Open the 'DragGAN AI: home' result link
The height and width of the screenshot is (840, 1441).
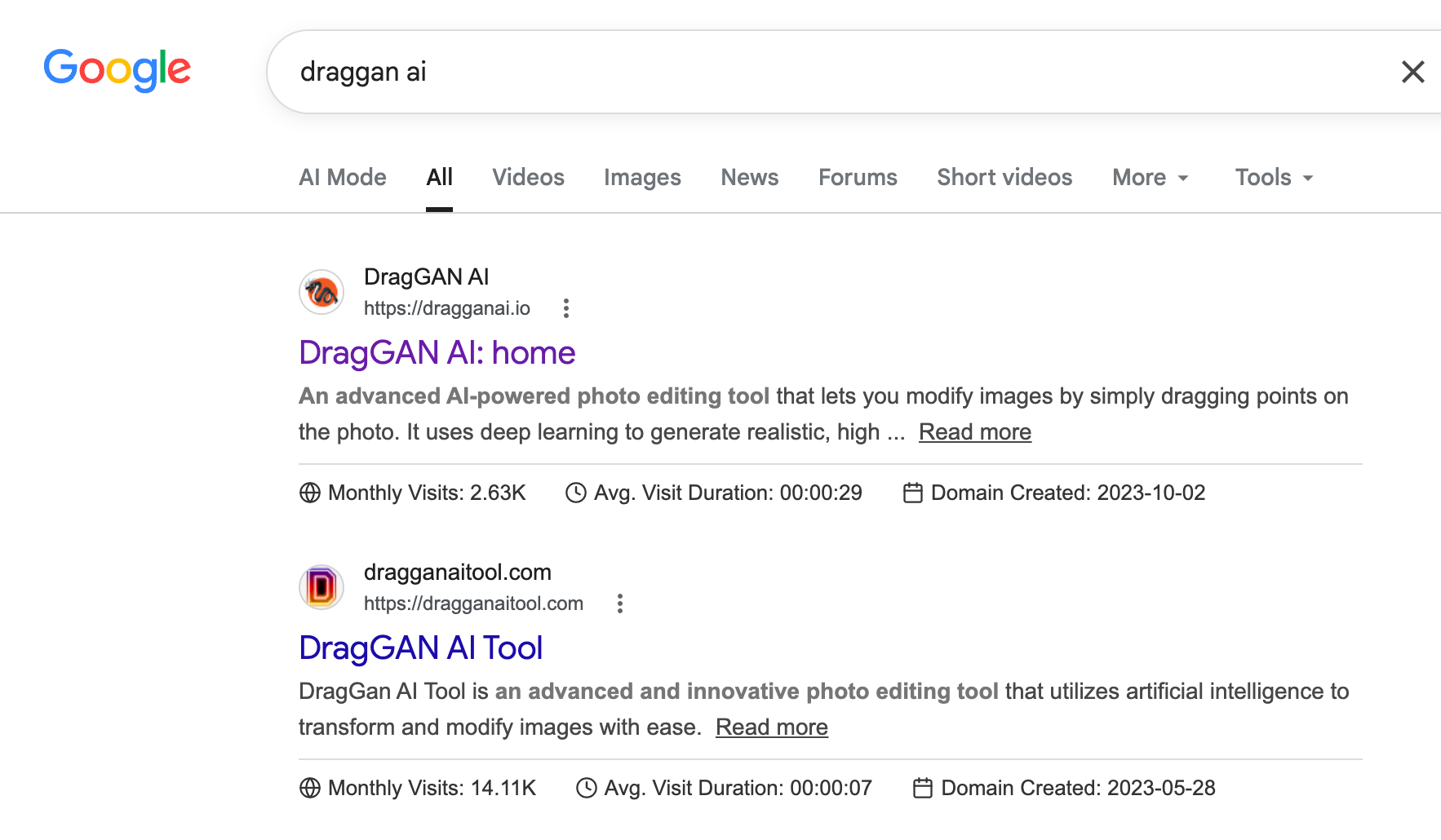pos(437,353)
